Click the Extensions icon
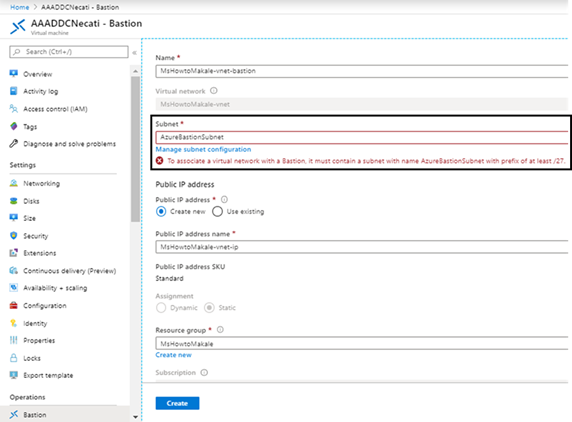This screenshot has width=572, height=422. [x=13, y=253]
